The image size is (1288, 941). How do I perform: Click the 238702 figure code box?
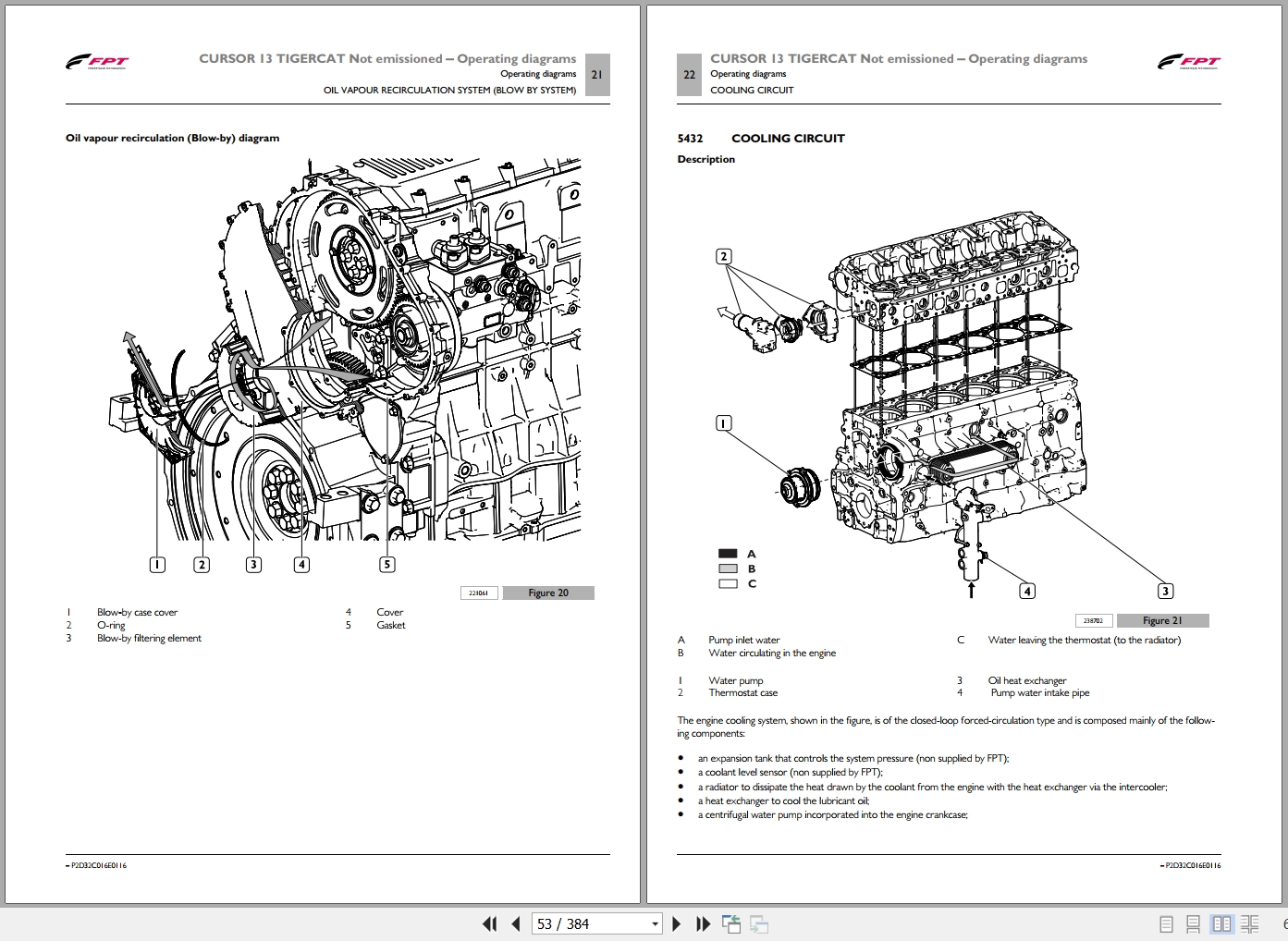pos(1092,620)
